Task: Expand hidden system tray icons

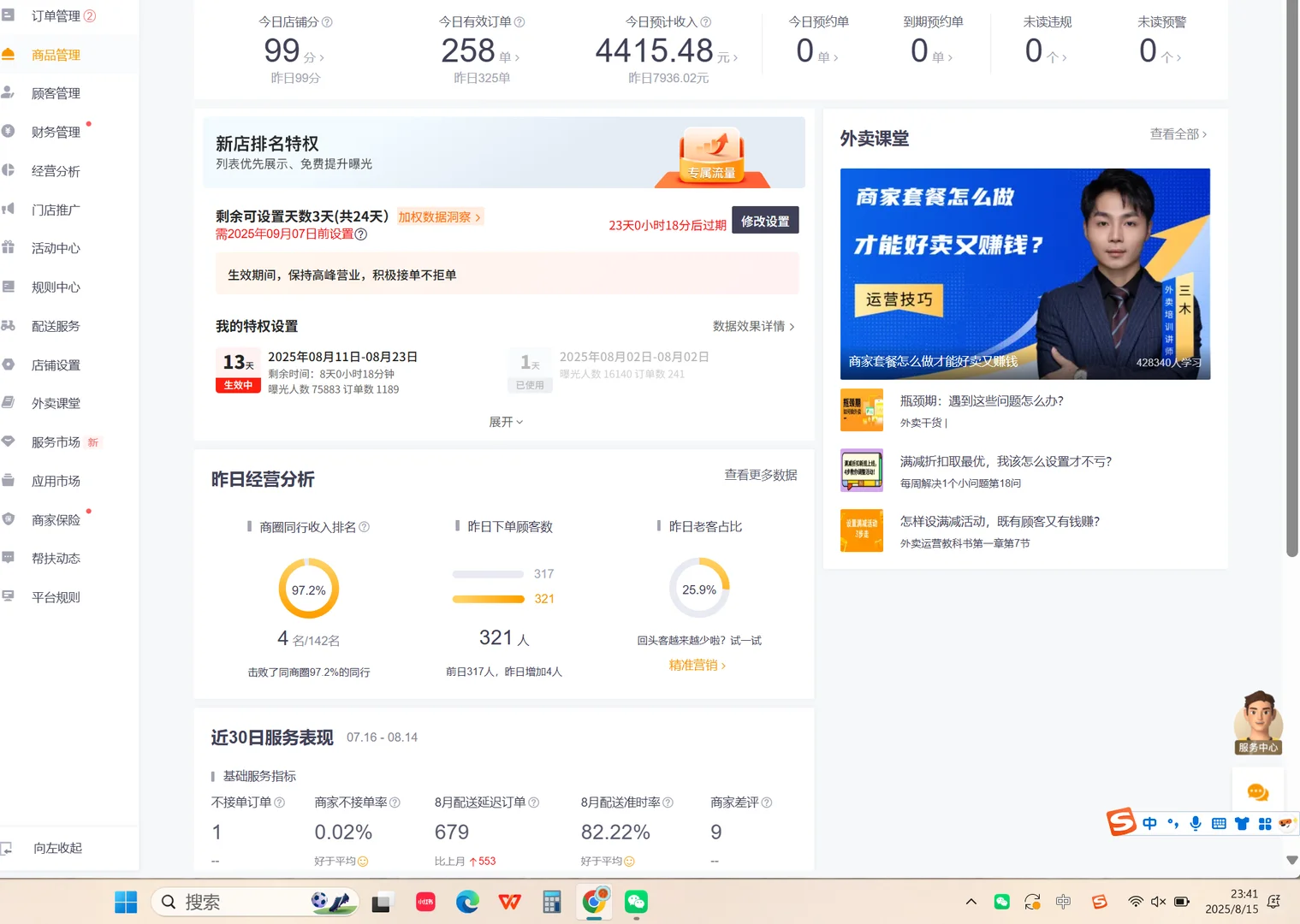Action: point(971,901)
